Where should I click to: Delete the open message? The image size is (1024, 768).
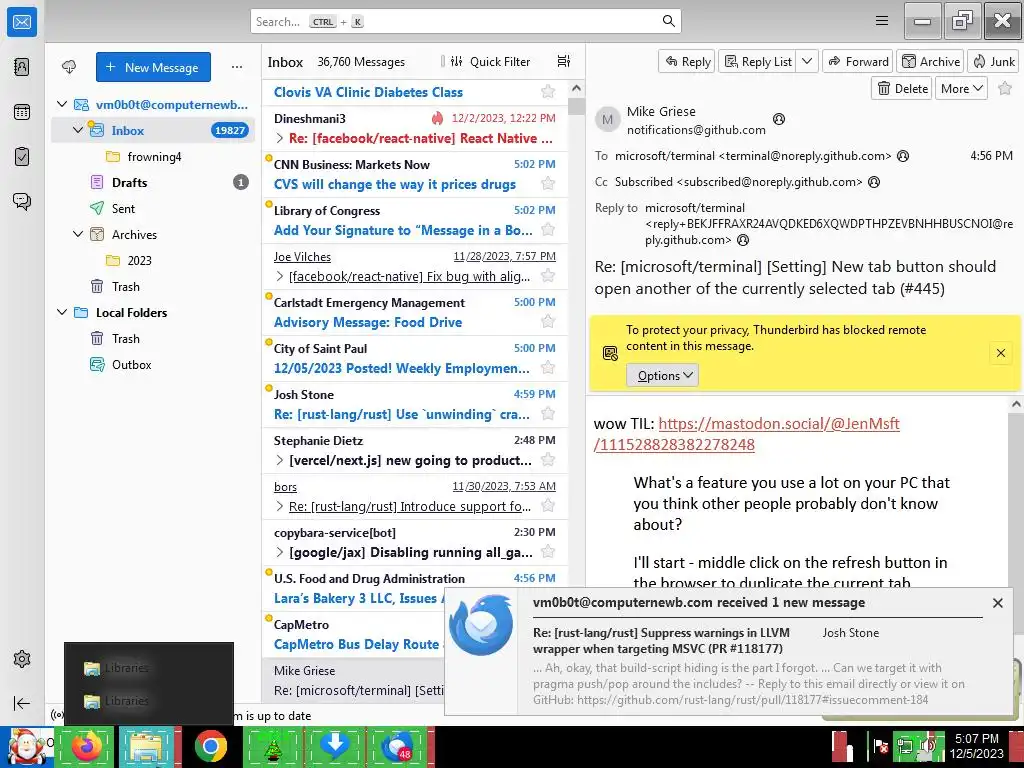pos(902,88)
